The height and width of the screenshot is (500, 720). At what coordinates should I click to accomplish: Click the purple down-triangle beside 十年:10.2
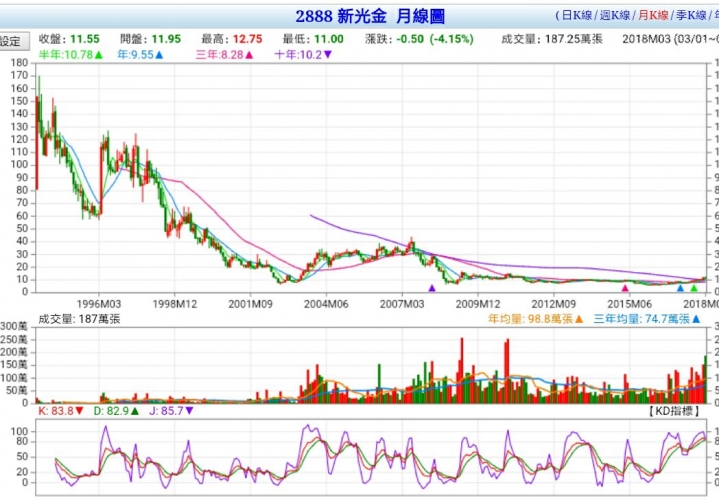328,55
